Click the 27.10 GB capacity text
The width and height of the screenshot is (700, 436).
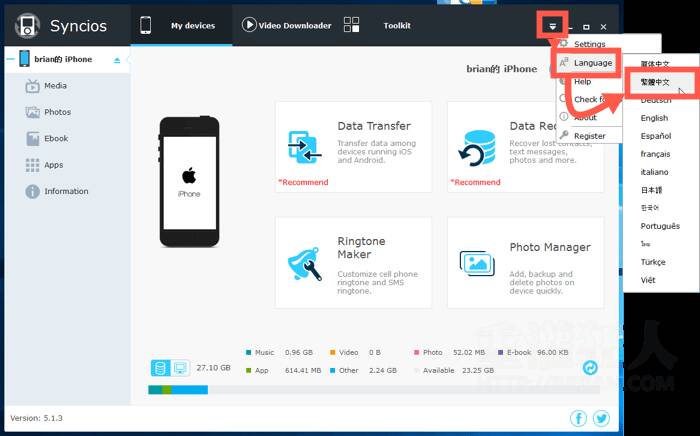pos(213,368)
